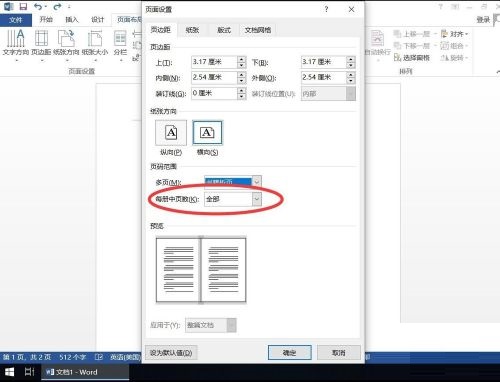Viewport: 500px width, 382px height.
Task: Click the Top (上) margin input field
Action: (214, 62)
